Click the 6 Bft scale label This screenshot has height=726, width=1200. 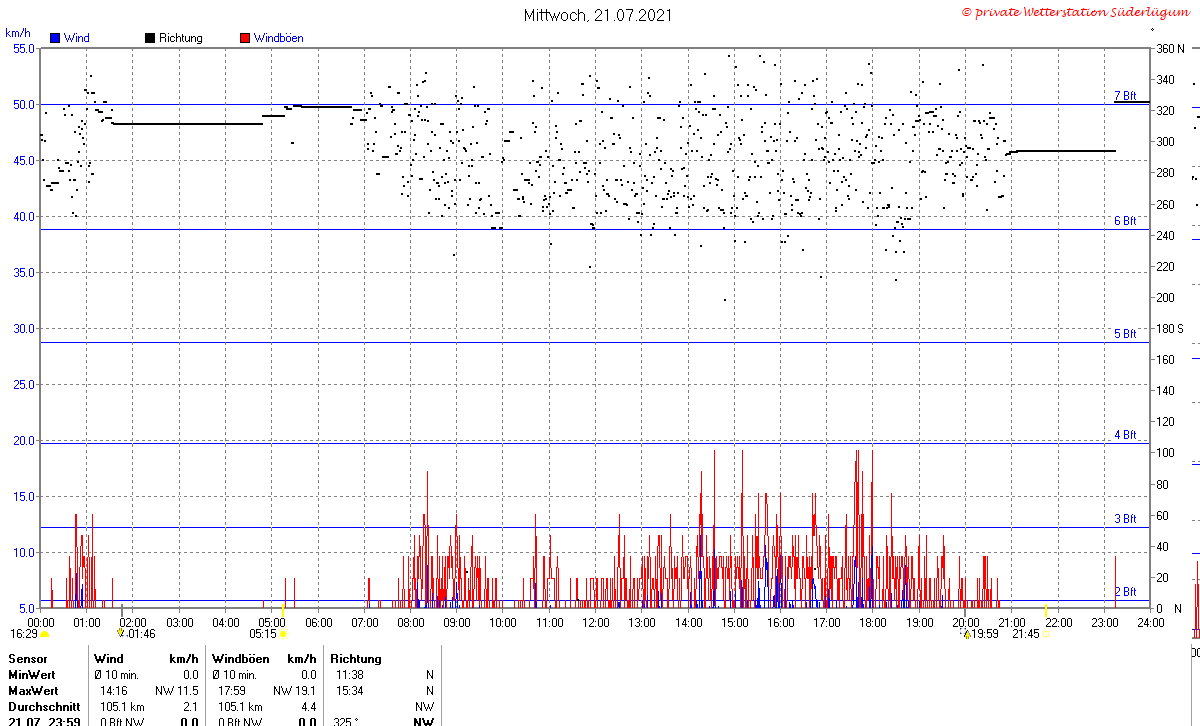1125,221
